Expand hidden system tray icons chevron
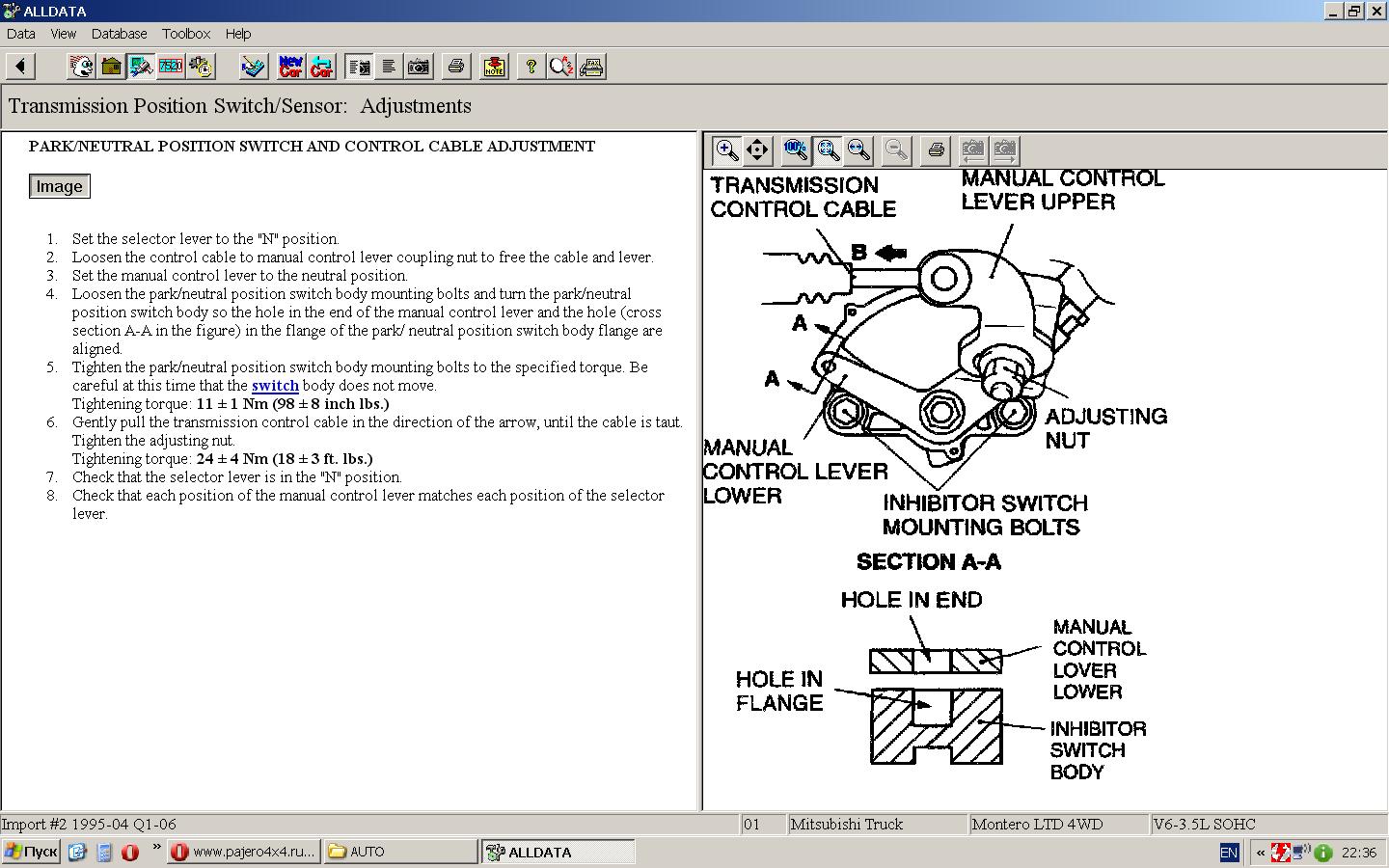Viewport: 1389px width, 868px height. click(x=1260, y=853)
